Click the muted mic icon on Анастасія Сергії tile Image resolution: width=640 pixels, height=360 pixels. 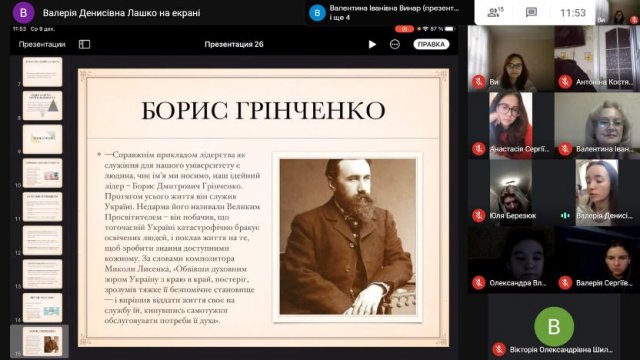tap(478, 149)
